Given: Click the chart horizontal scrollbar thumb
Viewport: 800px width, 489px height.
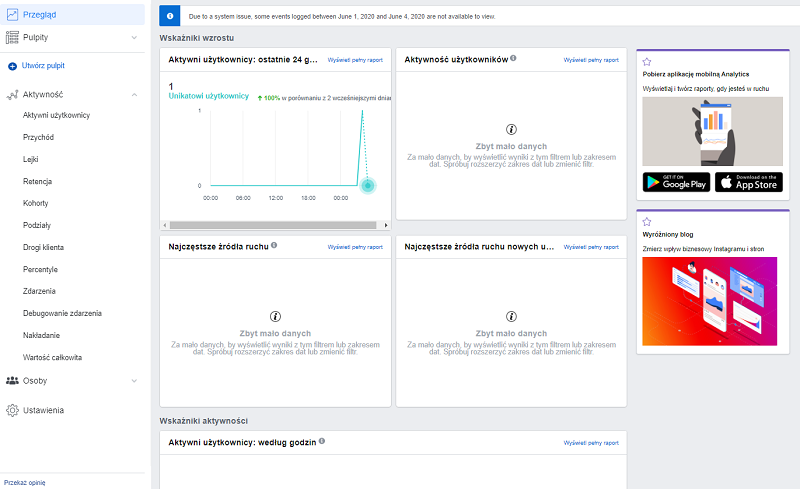Looking at the screenshot, I should (273, 225).
